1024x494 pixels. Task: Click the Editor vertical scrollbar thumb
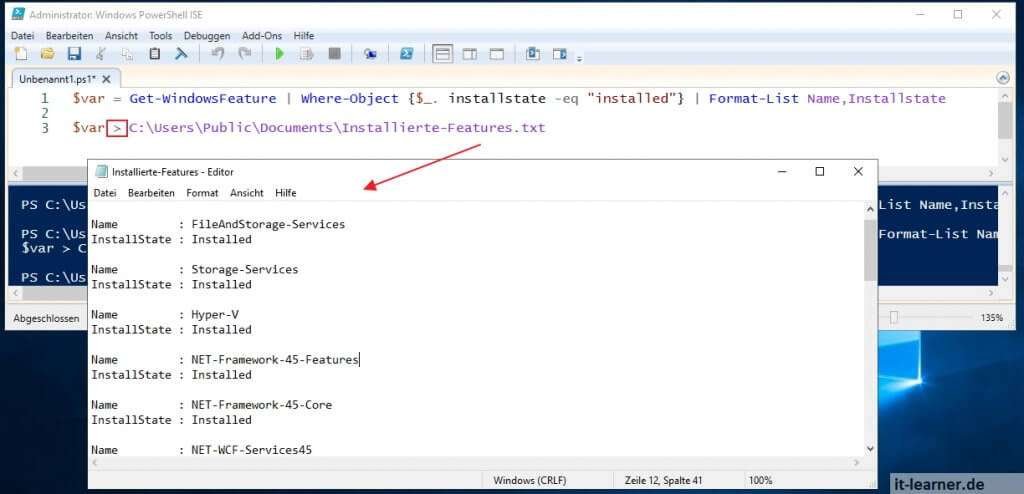870,250
